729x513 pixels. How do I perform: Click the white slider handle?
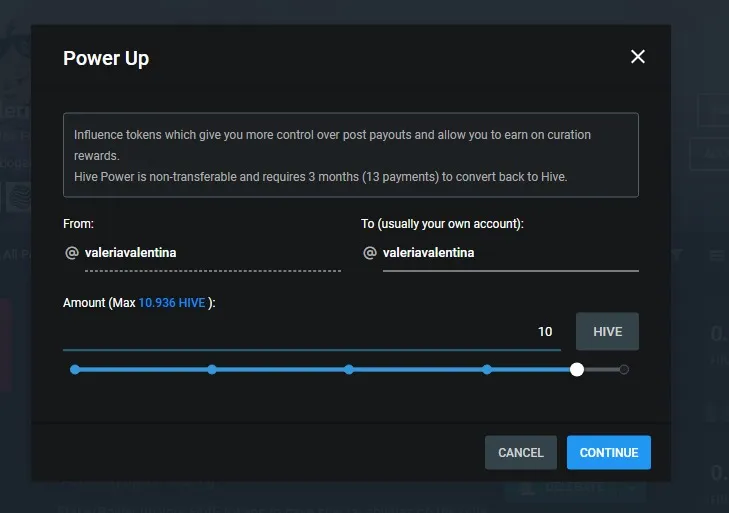(x=577, y=370)
